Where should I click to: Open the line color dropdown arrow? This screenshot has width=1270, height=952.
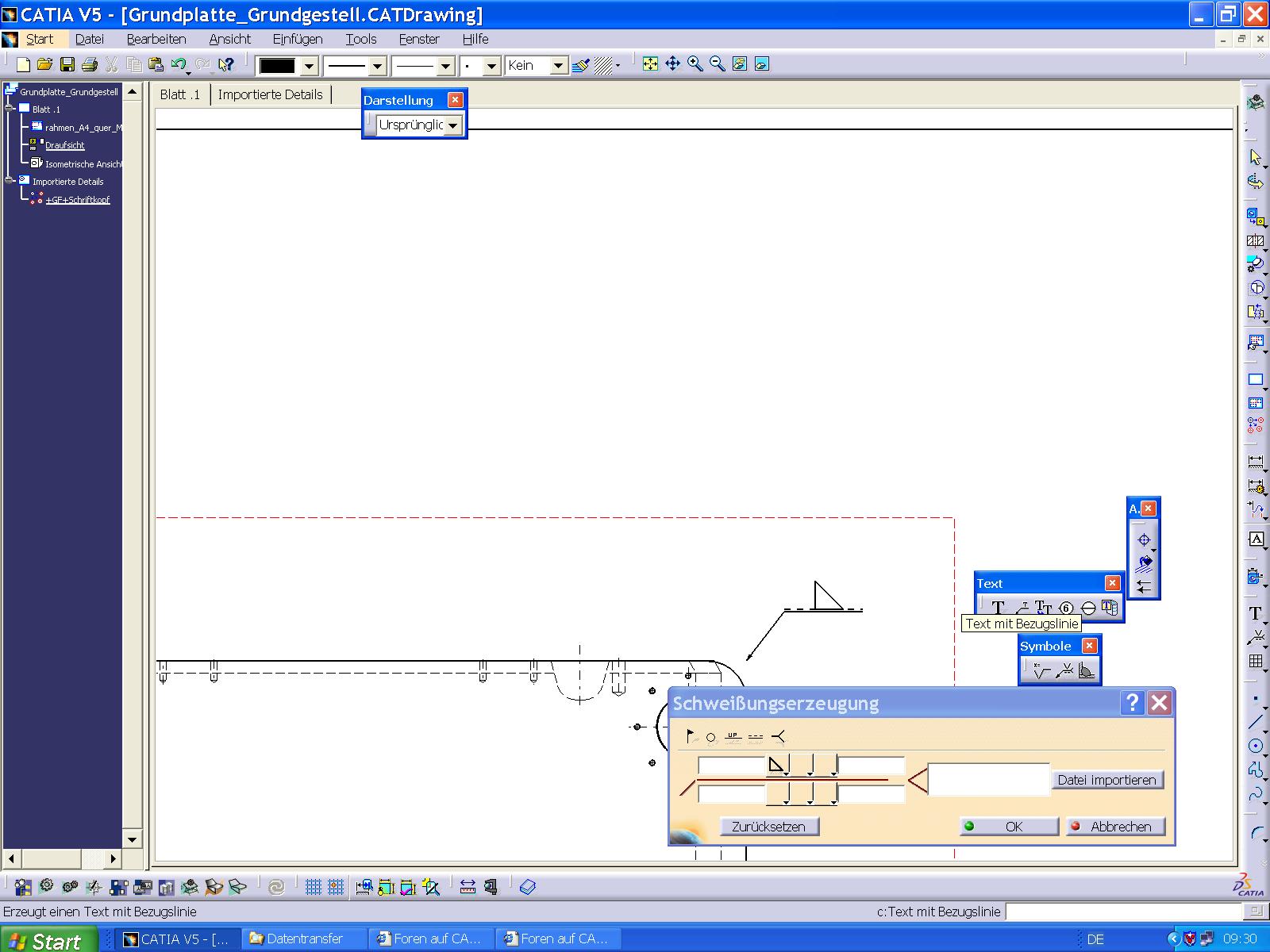click(x=310, y=66)
